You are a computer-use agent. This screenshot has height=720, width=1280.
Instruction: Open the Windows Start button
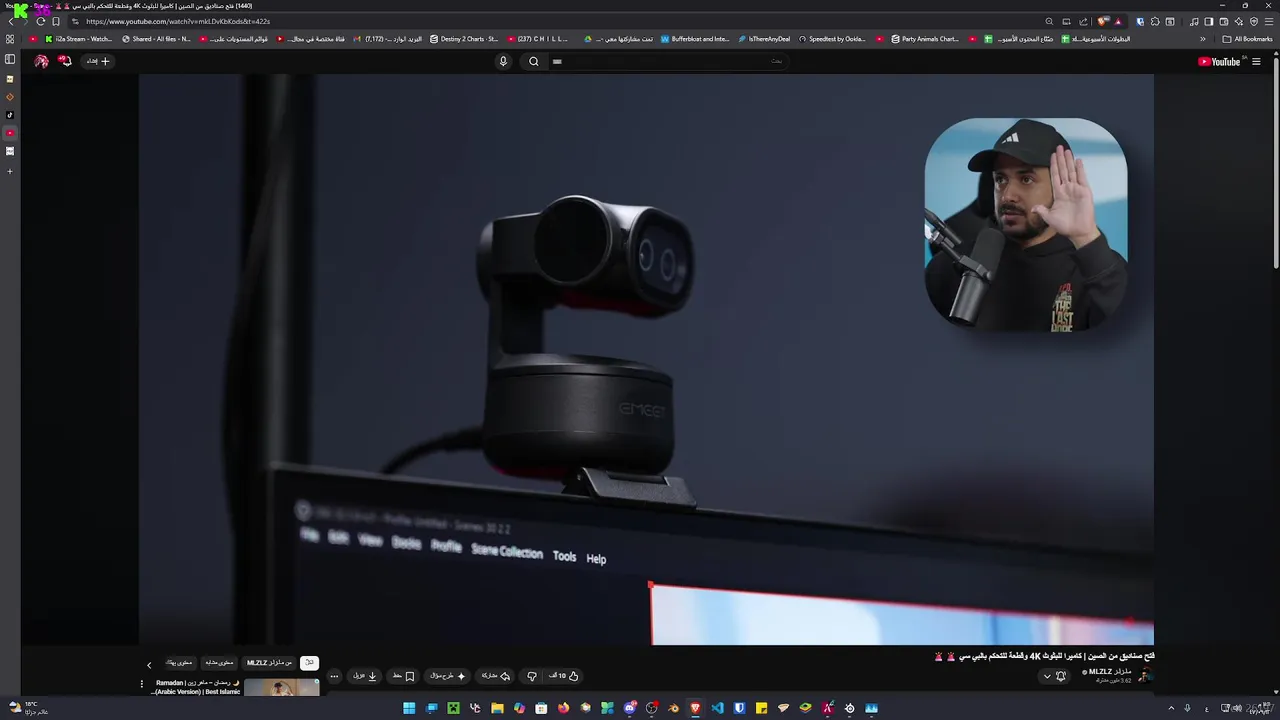(409, 708)
